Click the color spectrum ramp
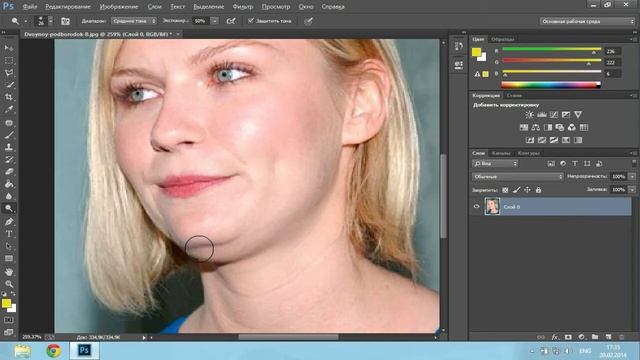Viewport: 640px width, 360px height. 551,85
